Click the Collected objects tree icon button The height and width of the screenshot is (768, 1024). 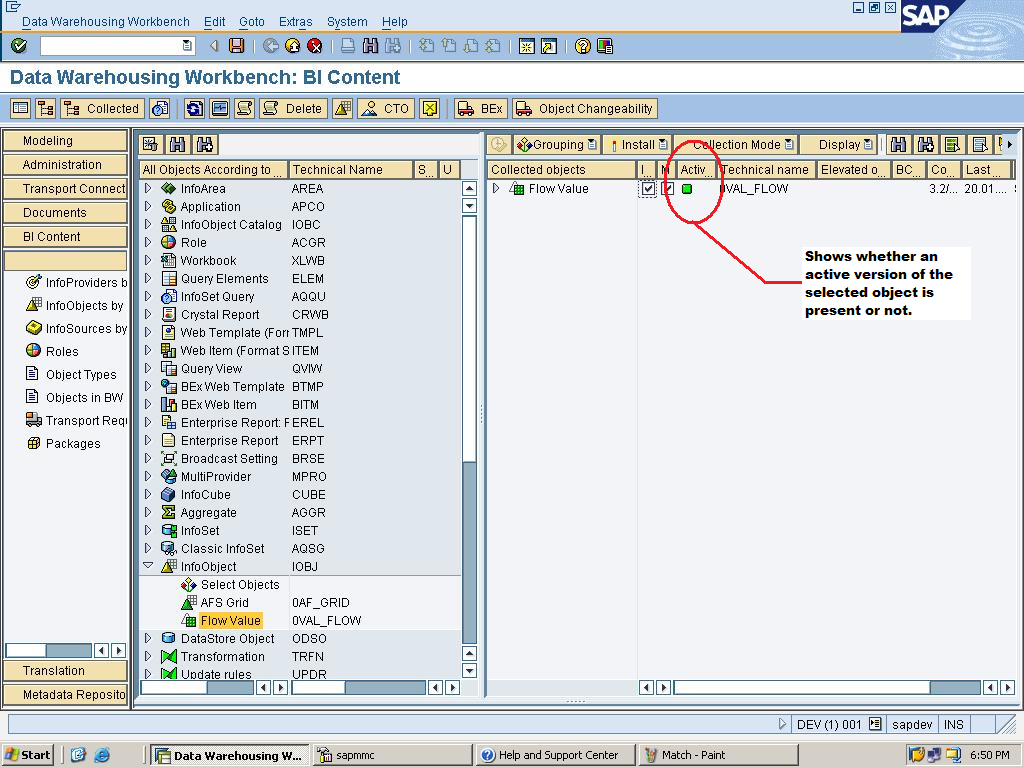click(101, 108)
